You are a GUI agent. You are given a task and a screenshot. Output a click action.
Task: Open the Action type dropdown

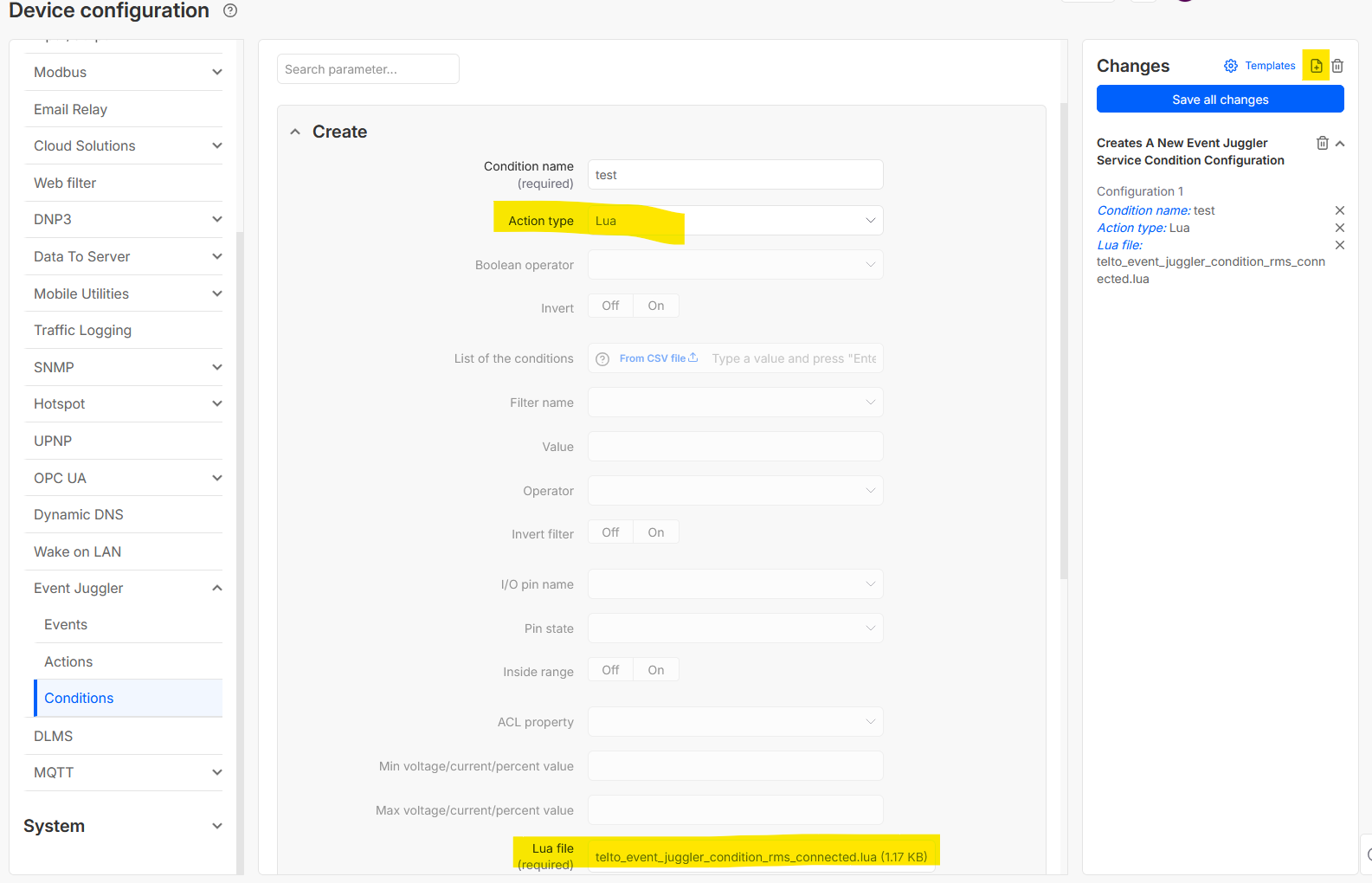735,221
